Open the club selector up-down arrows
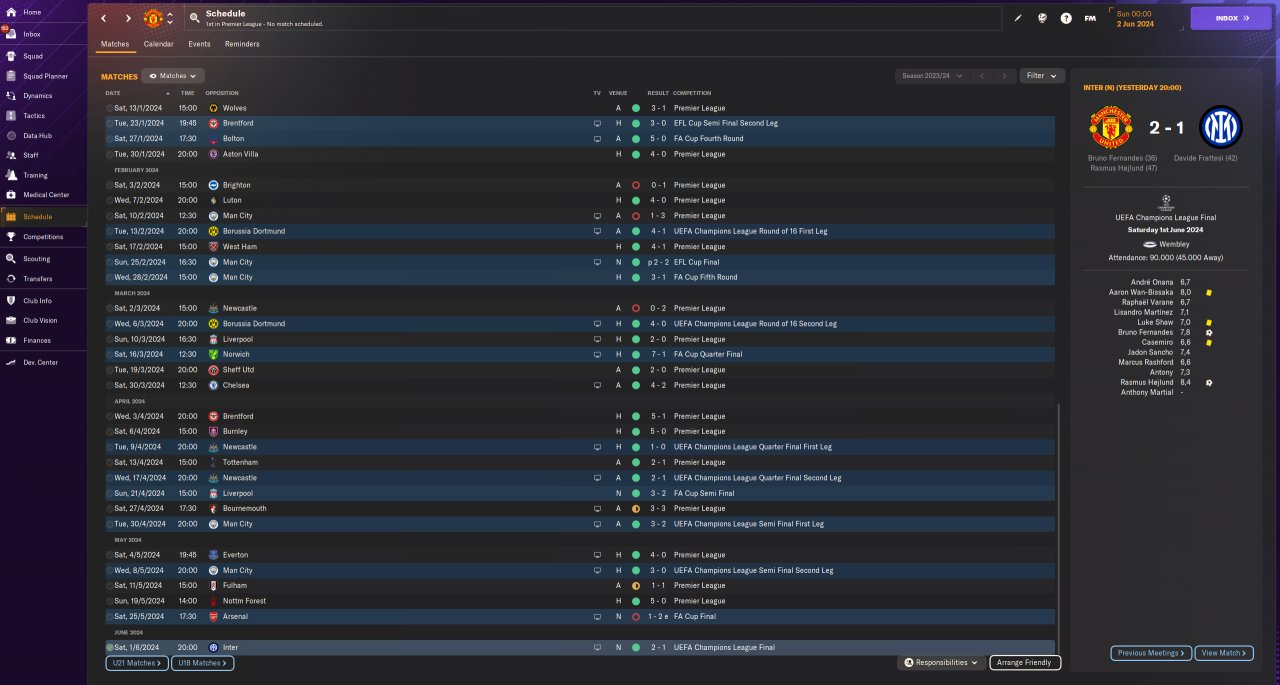This screenshot has height=685, width=1280. coord(170,18)
